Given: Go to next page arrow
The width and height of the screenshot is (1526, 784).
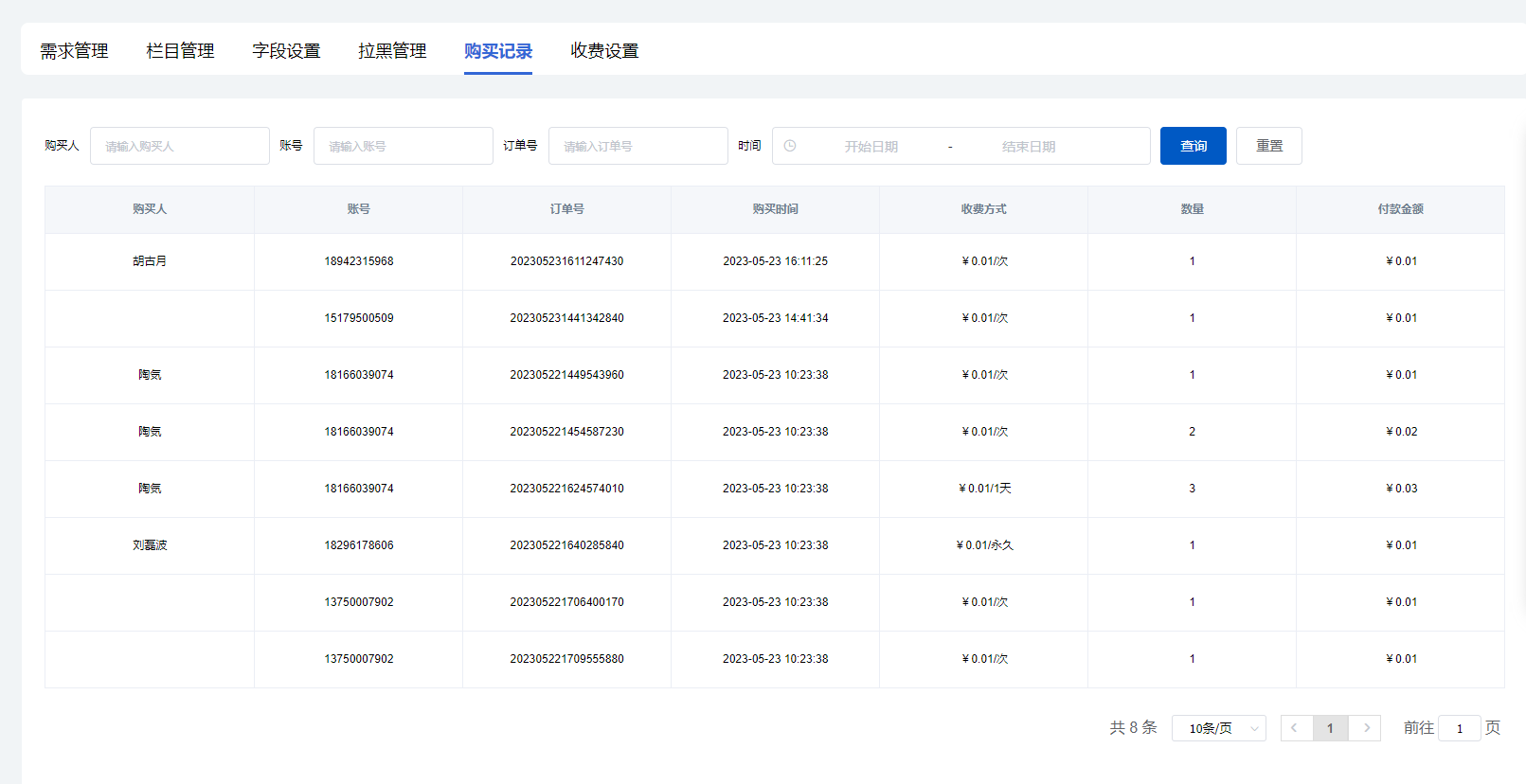Looking at the screenshot, I should click(x=1365, y=728).
